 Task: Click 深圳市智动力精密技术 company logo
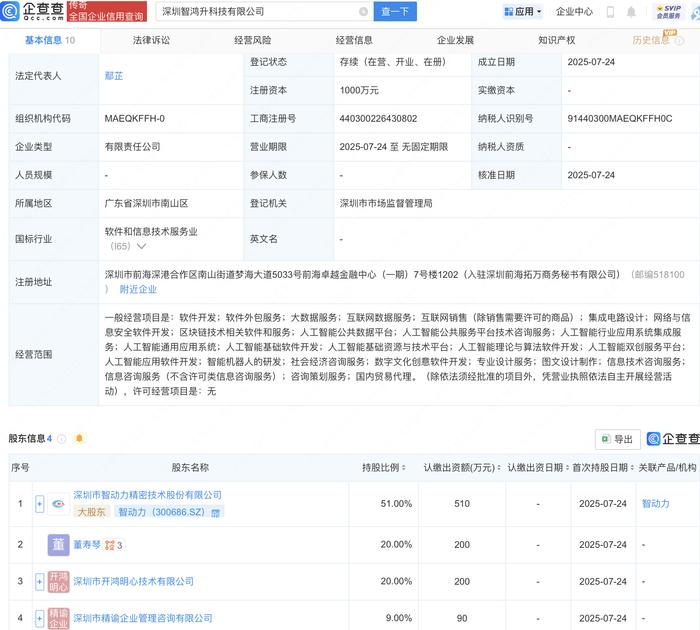pyautogui.click(x=58, y=504)
